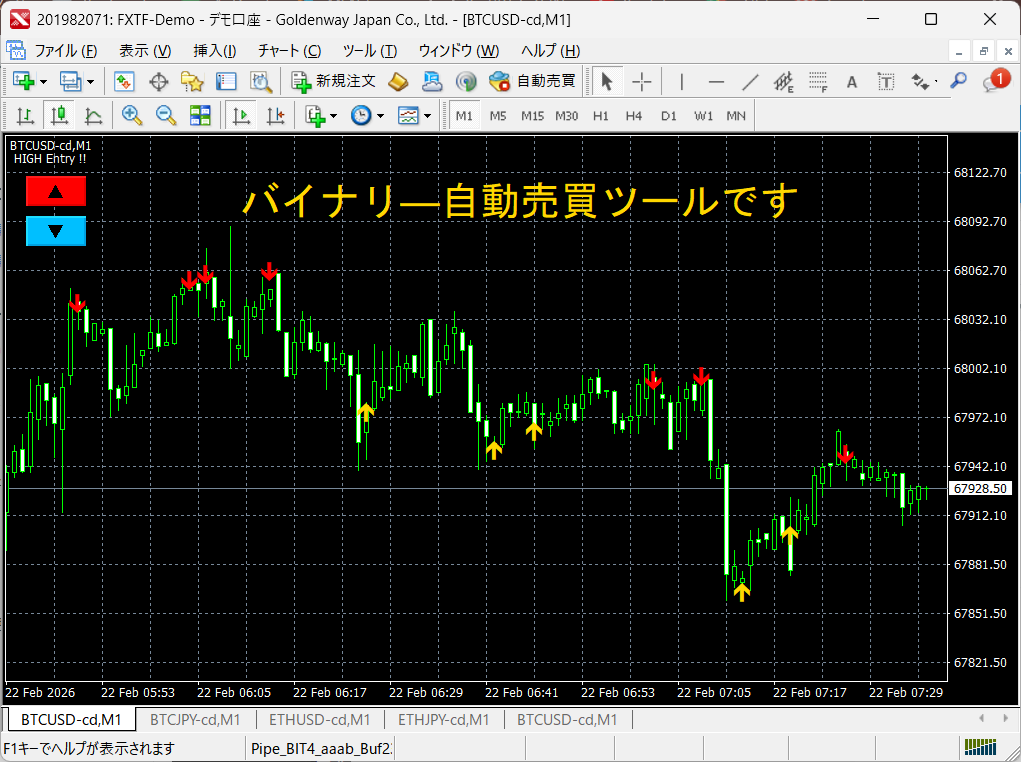Switch to the ETHUSD-cd,M1 chart tab

point(319,720)
